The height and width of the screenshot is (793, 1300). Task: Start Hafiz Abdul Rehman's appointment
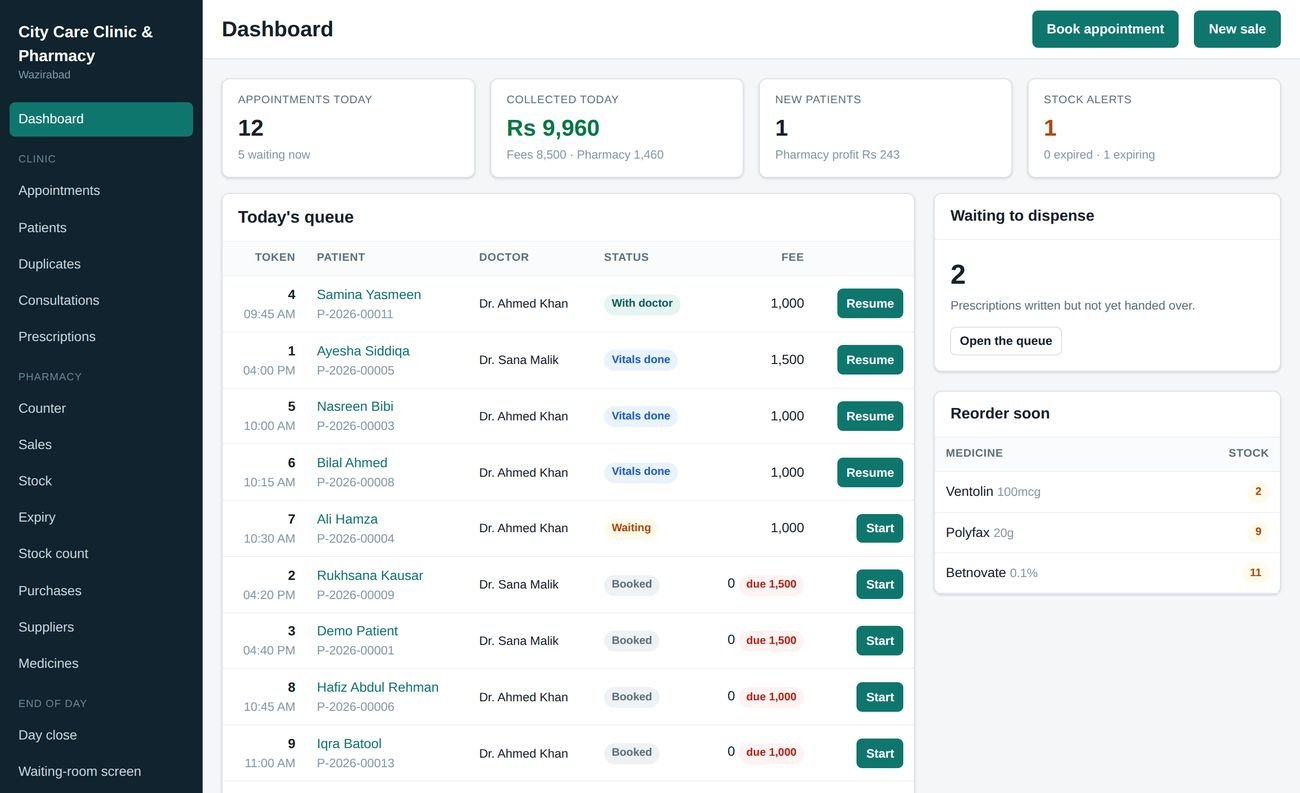pos(880,697)
